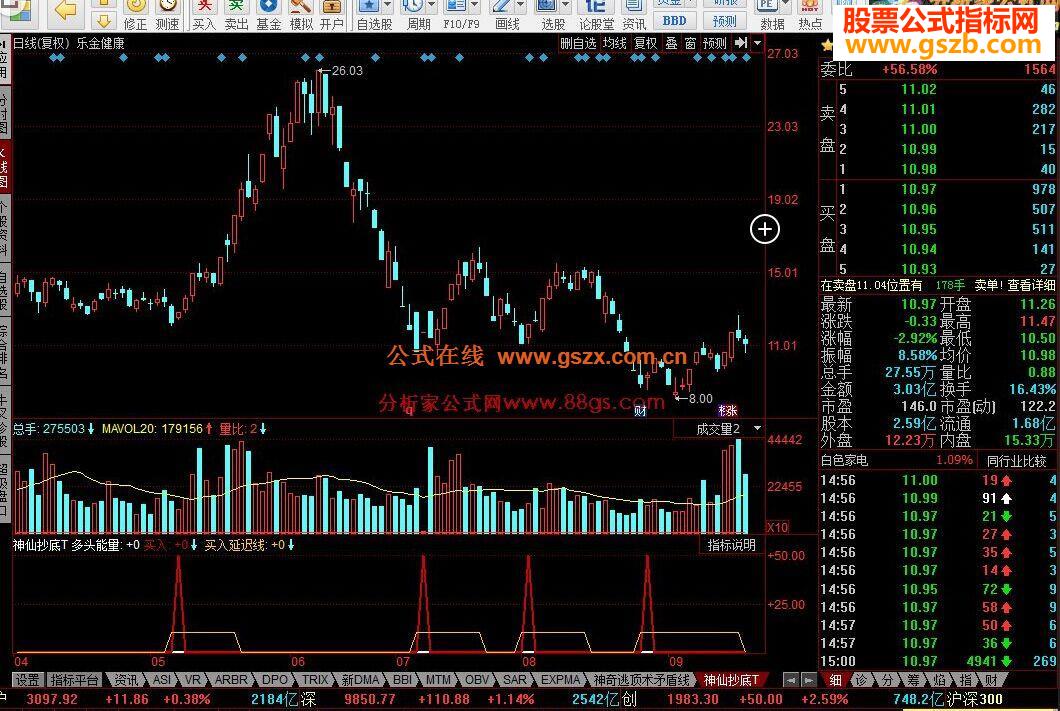Click the BBD toolbar button

click(674, 20)
